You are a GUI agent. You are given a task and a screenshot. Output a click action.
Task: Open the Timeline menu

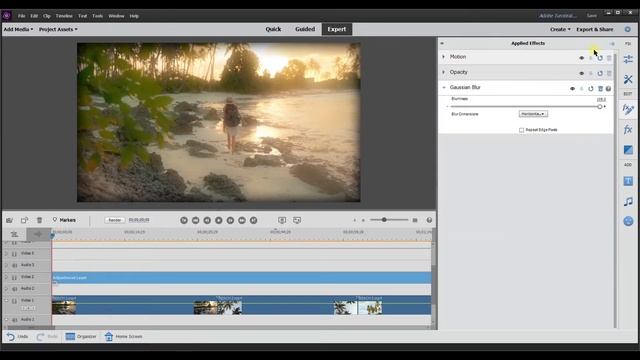click(x=64, y=16)
